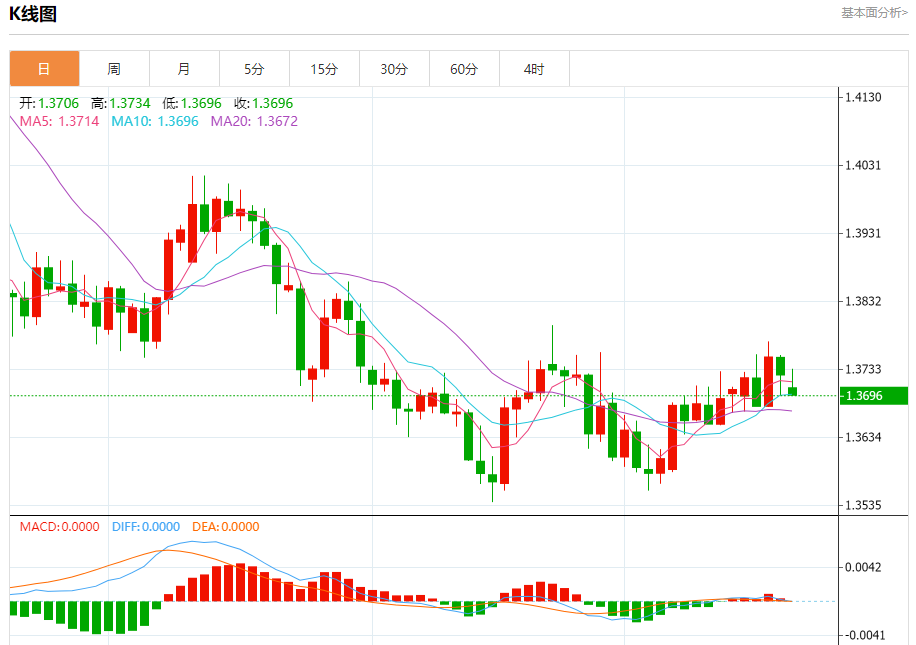The image size is (916, 645).
Task: Click the green 1.3696 current price tag
Action: point(873,396)
